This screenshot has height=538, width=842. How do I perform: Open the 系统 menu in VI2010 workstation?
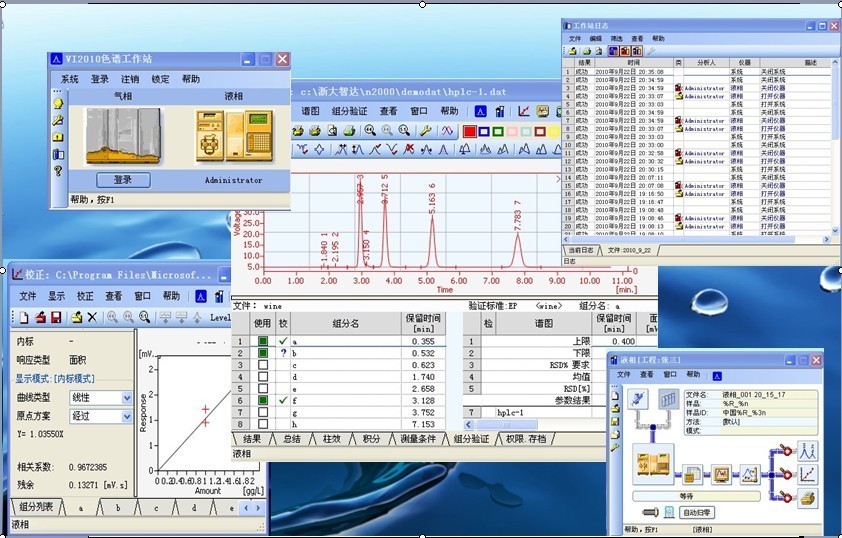tap(69, 79)
